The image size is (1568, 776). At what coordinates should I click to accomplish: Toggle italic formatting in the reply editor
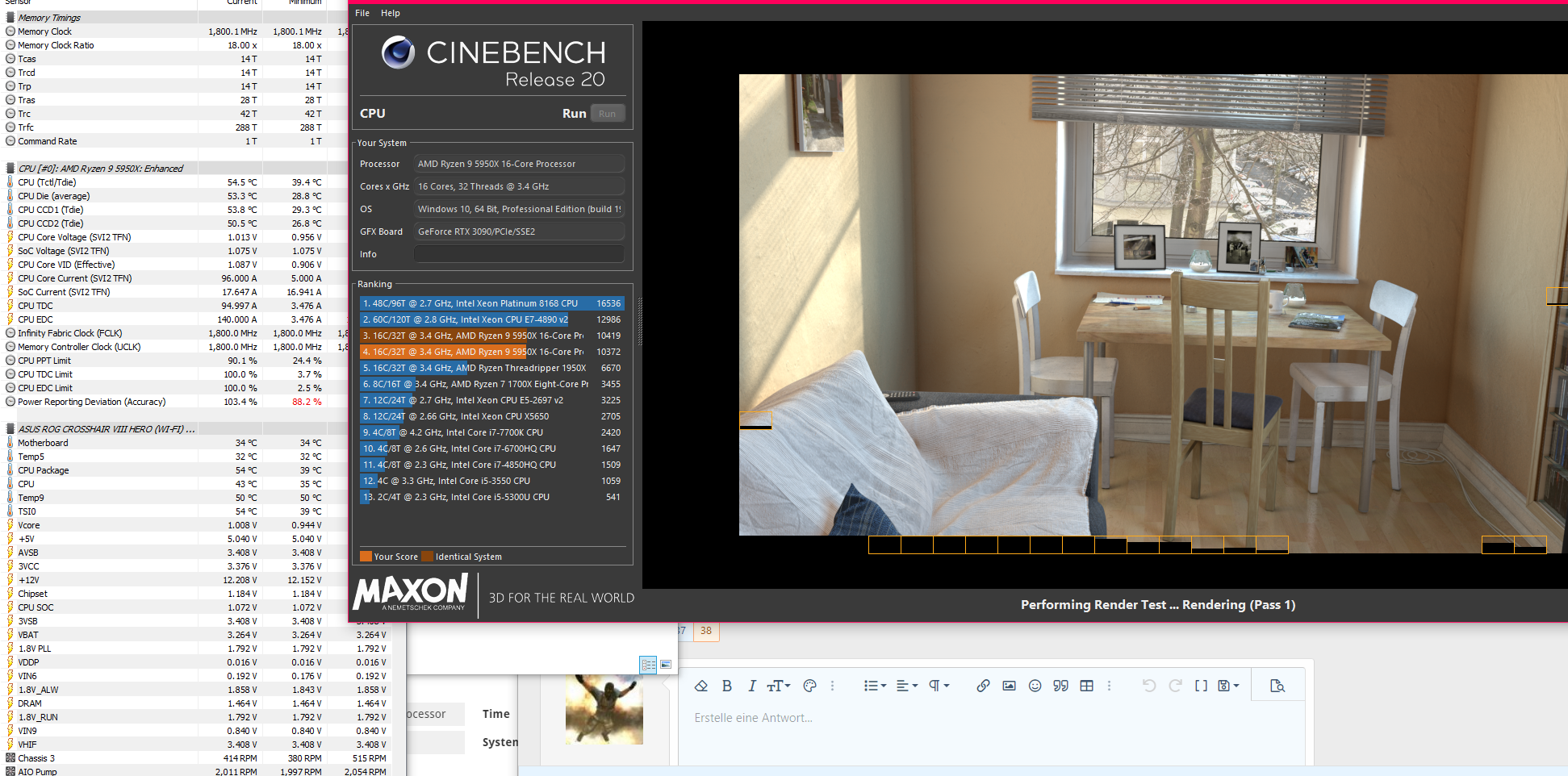[x=751, y=686]
